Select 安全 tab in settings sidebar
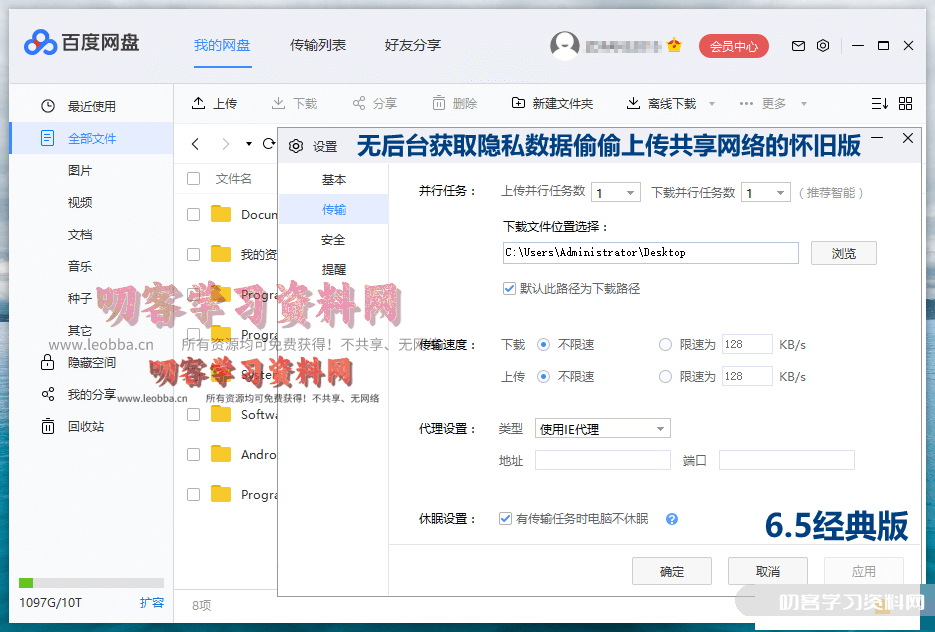Image resolution: width=935 pixels, height=632 pixels. click(334, 240)
